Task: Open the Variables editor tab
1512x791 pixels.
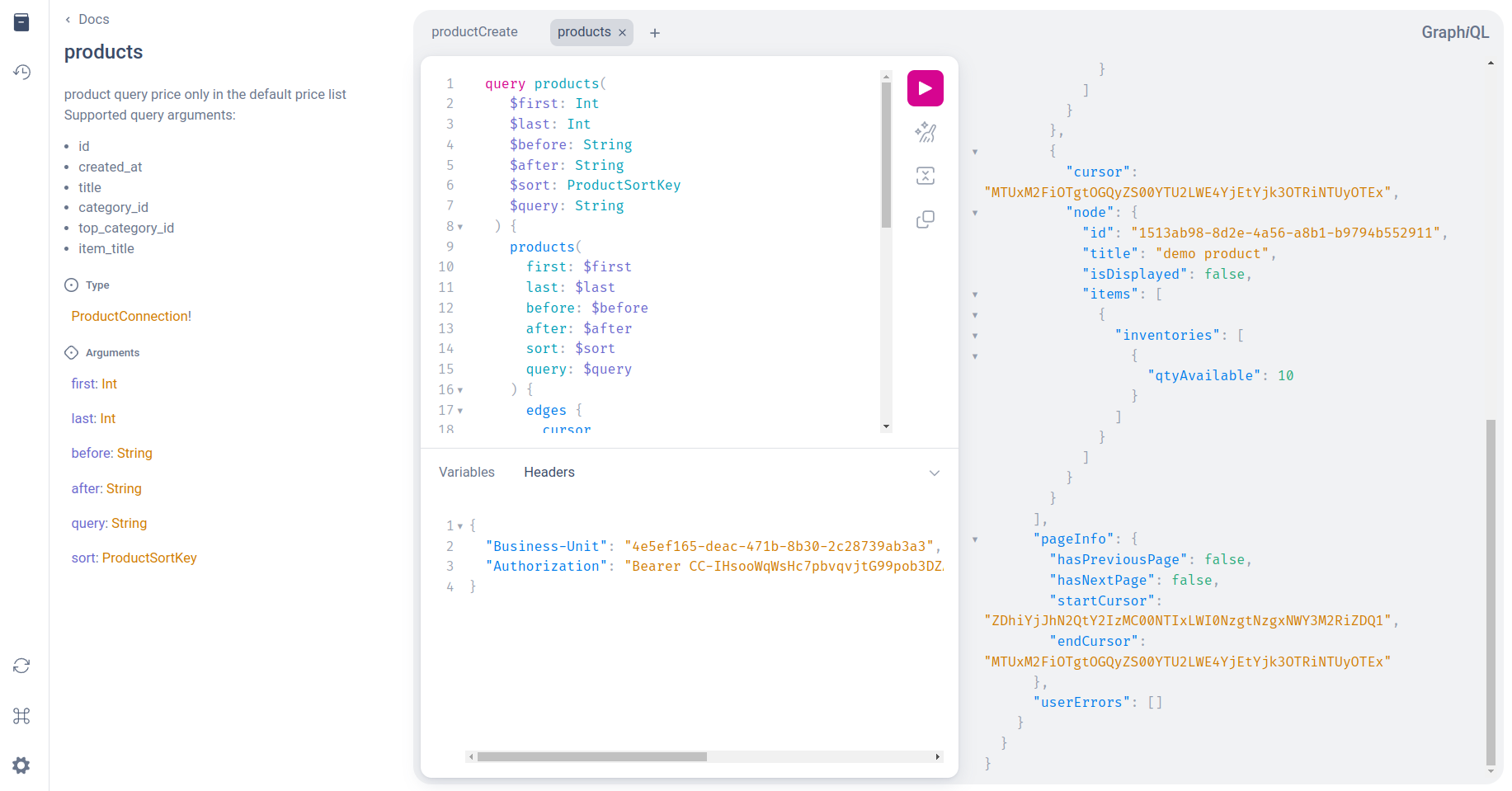Action: coord(467,472)
